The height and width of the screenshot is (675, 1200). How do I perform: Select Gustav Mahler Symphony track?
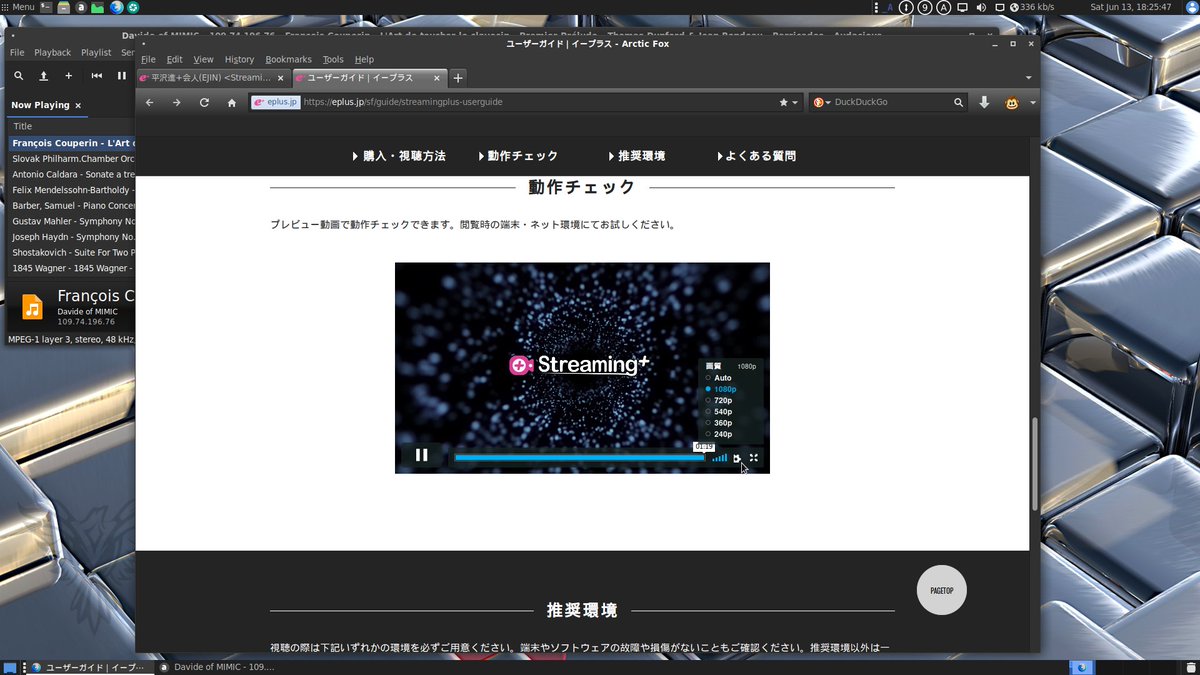71,221
